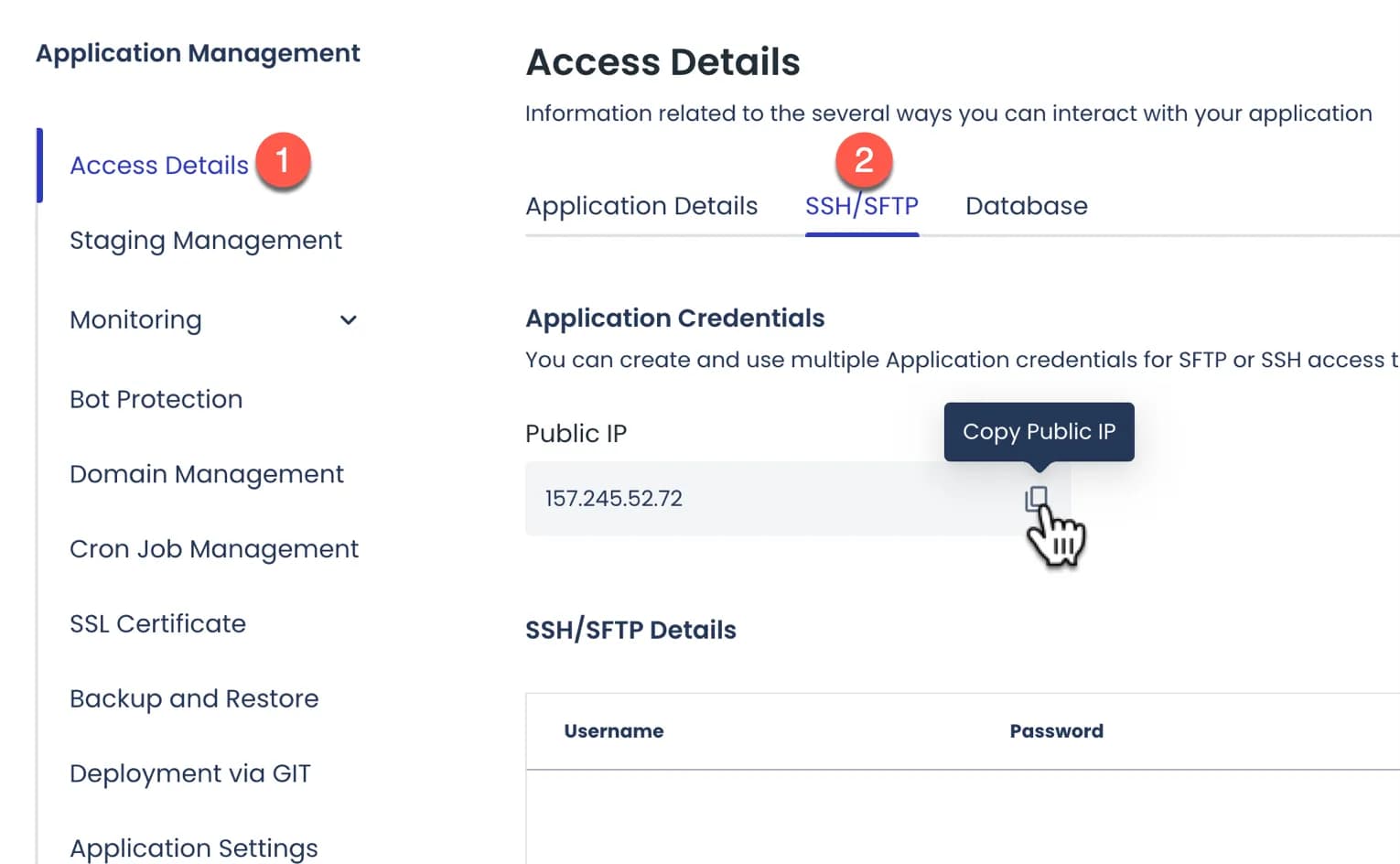Image resolution: width=1400 pixels, height=864 pixels.
Task: Open Application Settings
Action: pos(193,848)
